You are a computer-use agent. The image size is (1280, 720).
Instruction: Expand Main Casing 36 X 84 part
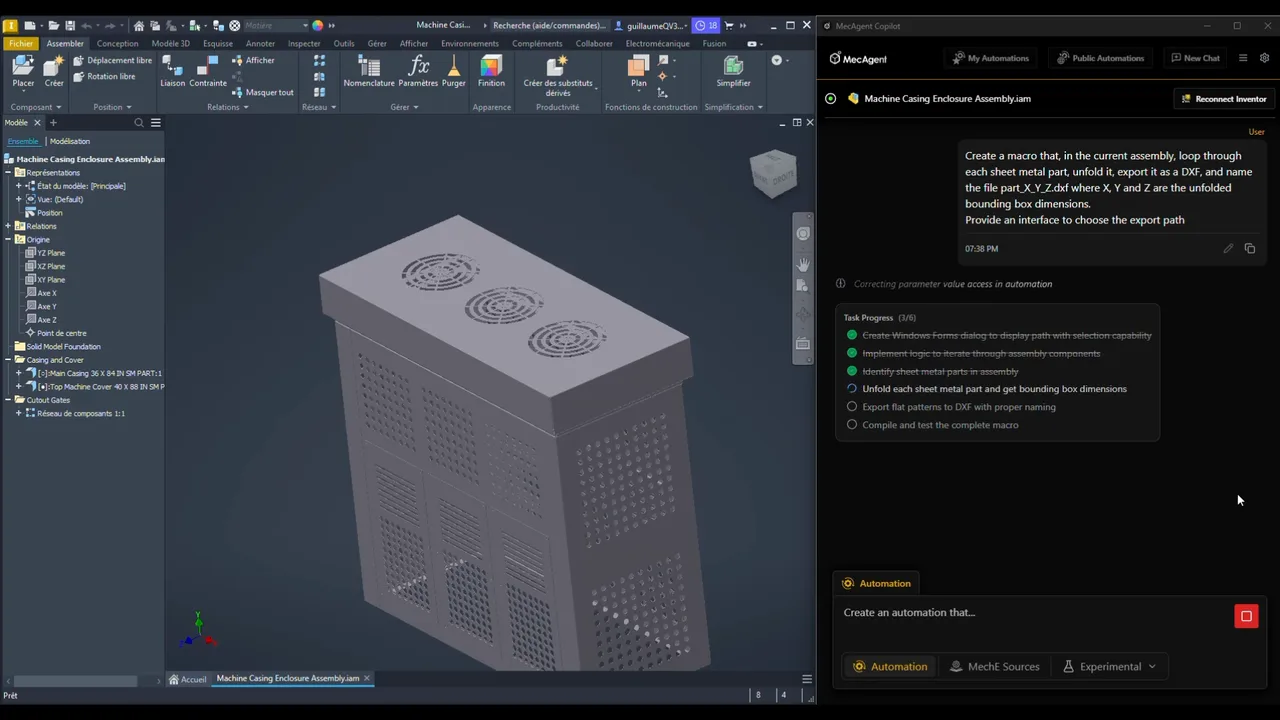(x=18, y=373)
